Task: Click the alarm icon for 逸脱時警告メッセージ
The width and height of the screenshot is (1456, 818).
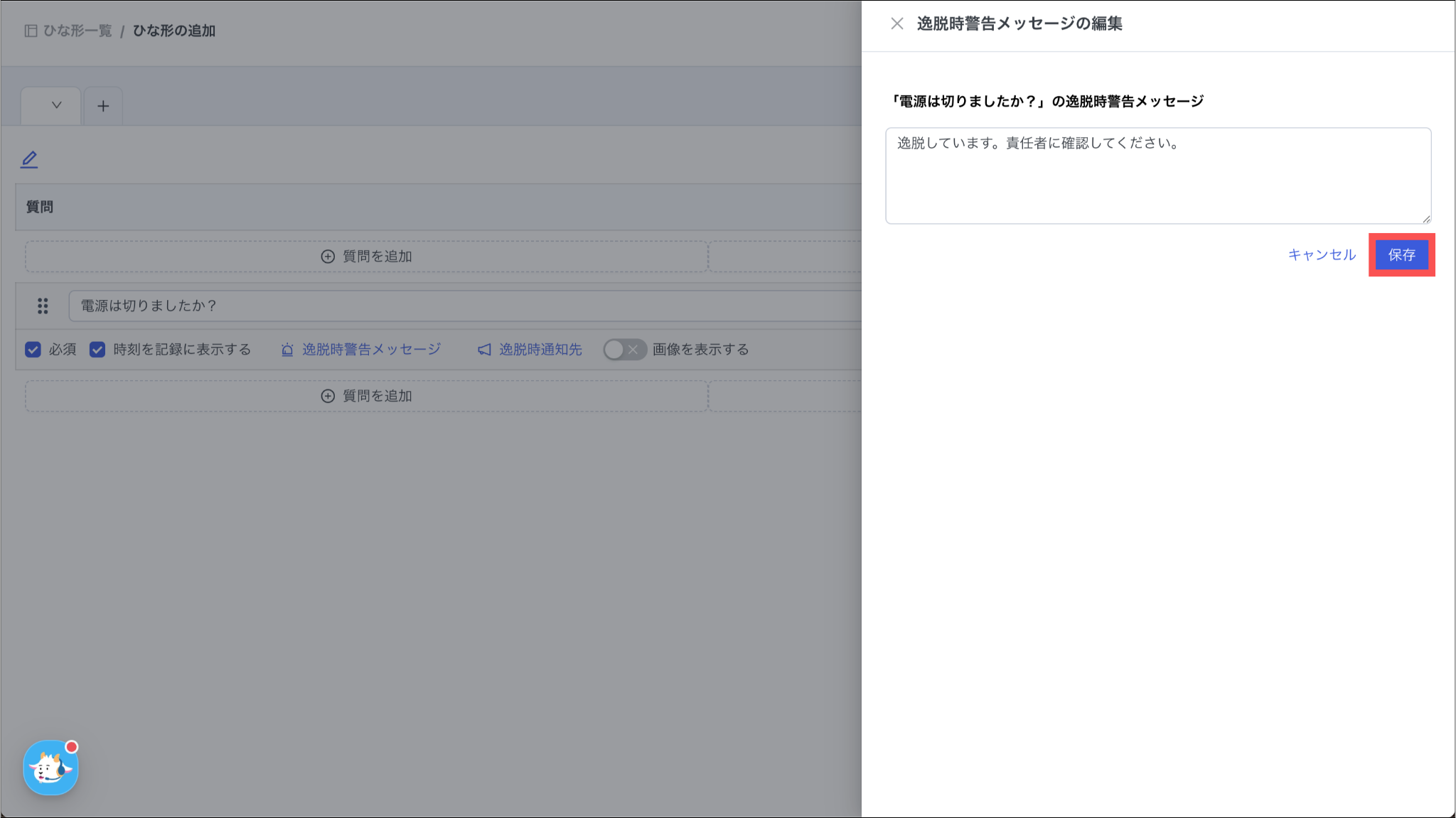Action: tap(287, 350)
